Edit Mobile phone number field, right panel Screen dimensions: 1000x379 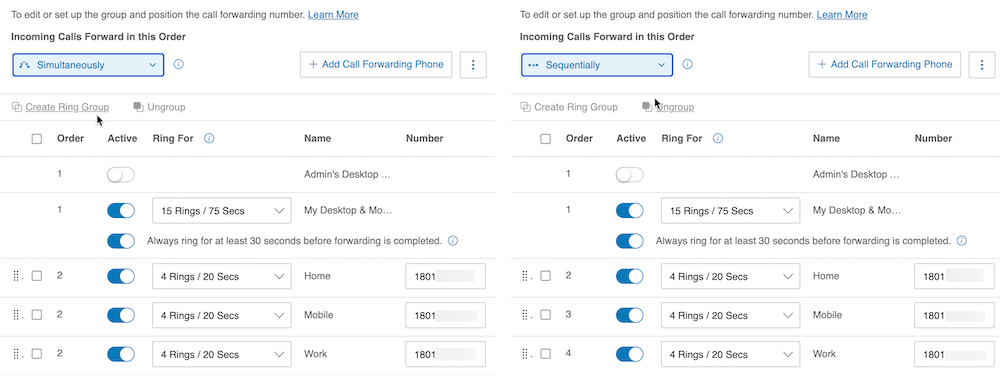955,315
